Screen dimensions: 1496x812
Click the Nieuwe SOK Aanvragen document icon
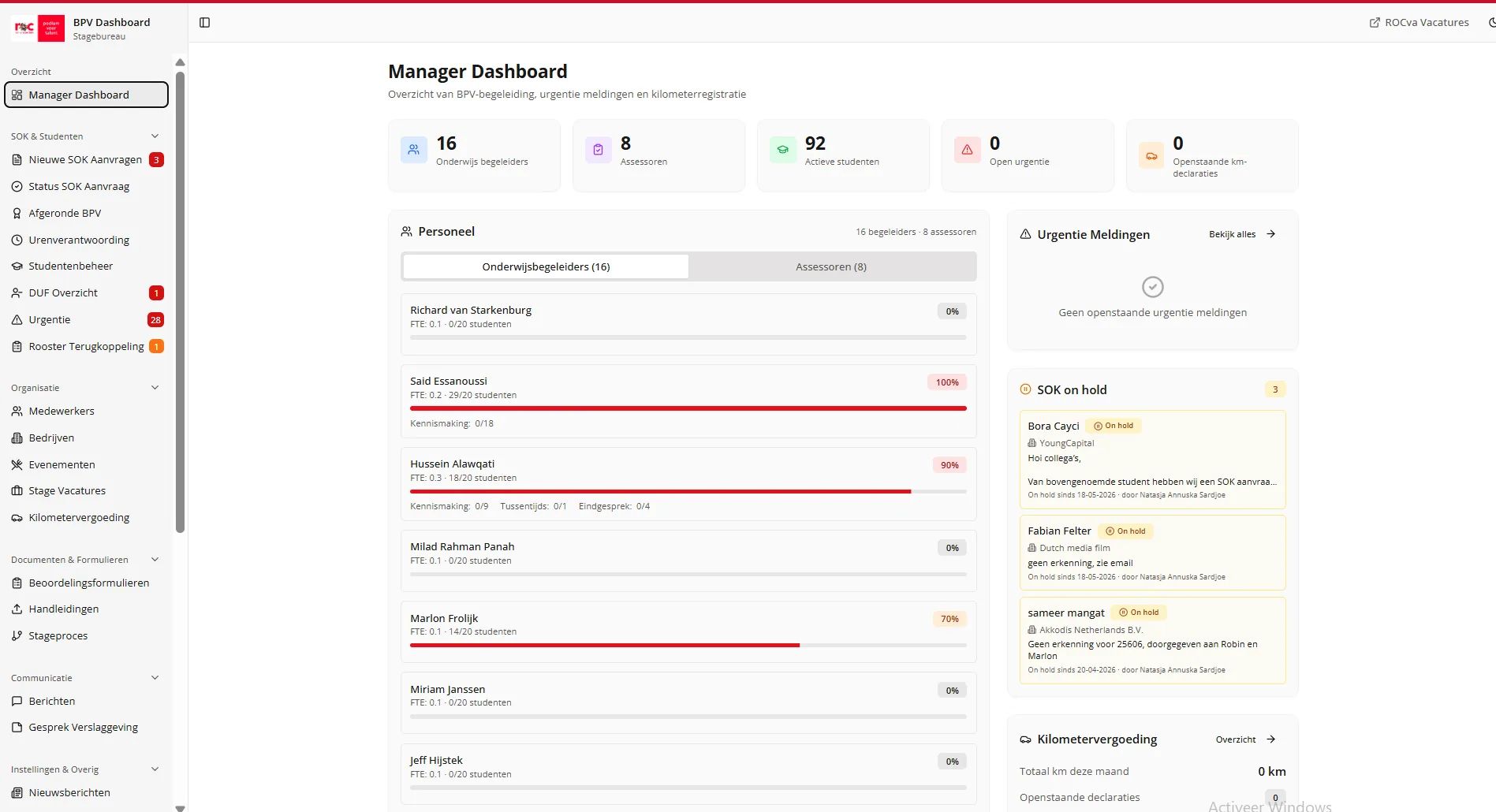(x=17, y=160)
